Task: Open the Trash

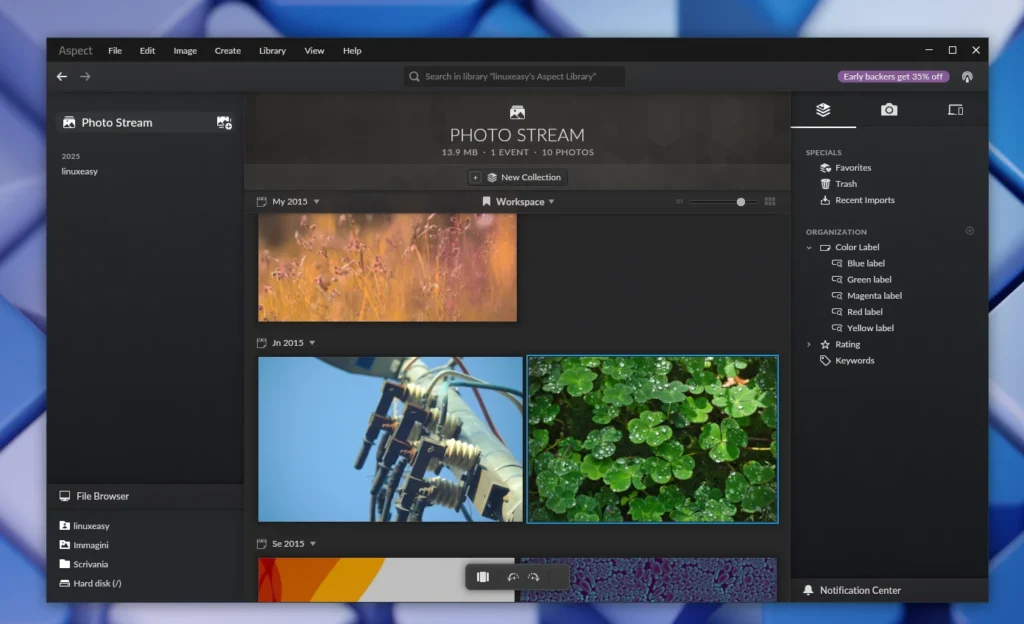Action: coord(845,183)
